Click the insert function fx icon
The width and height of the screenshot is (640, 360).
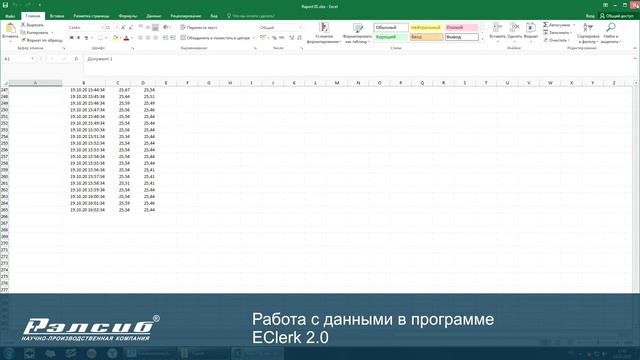76,59
